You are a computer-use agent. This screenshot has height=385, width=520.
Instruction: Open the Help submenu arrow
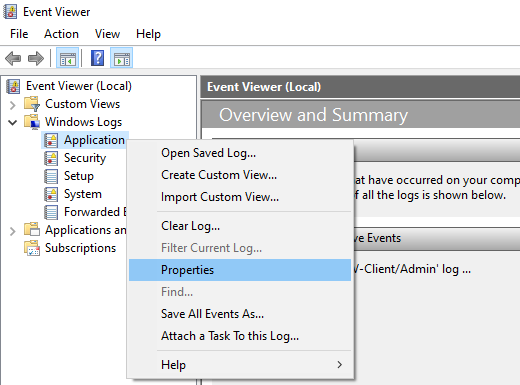point(339,365)
